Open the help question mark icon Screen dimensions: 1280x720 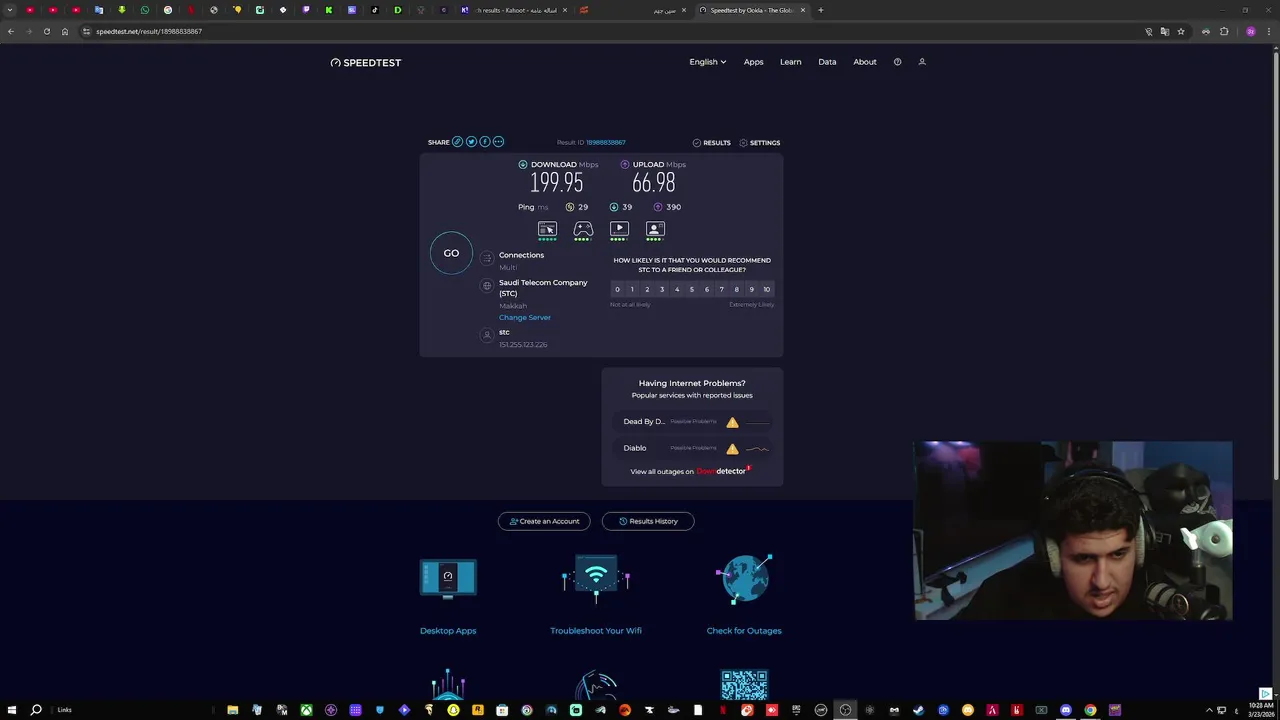pyautogui.click(x=897, y=62)
